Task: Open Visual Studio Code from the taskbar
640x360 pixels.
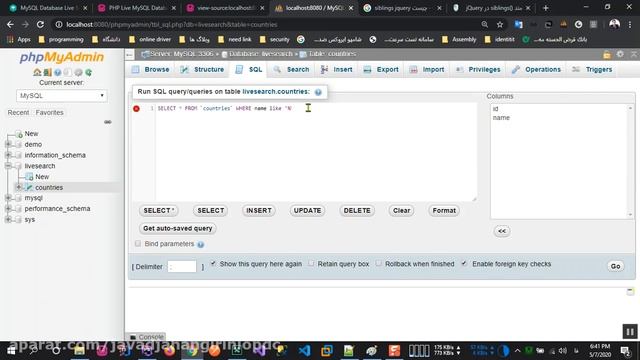Action: pos(304,350)
